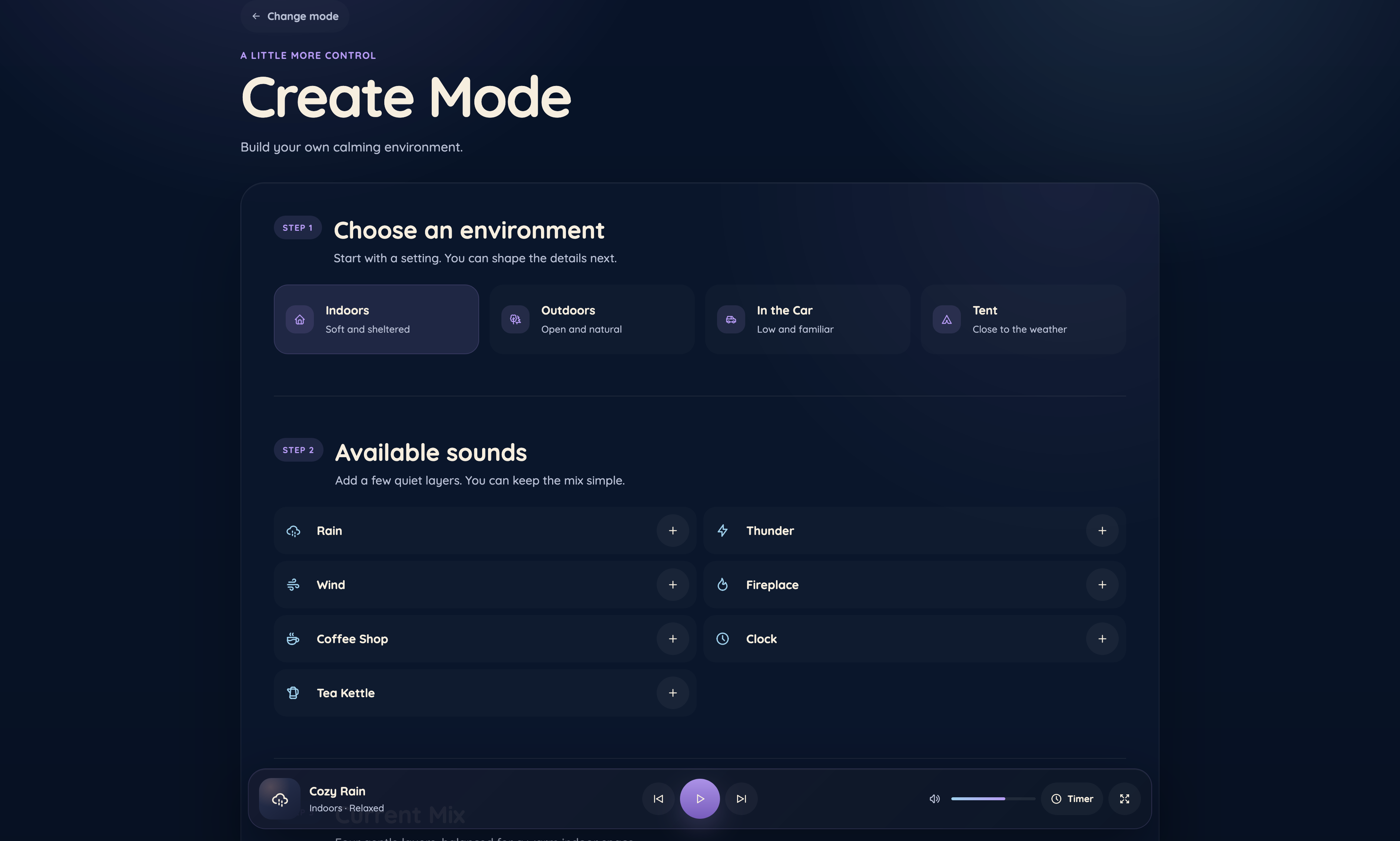Add the Coffee Shop sound layer
The image size is (1400, 841).
pos(672,639)
